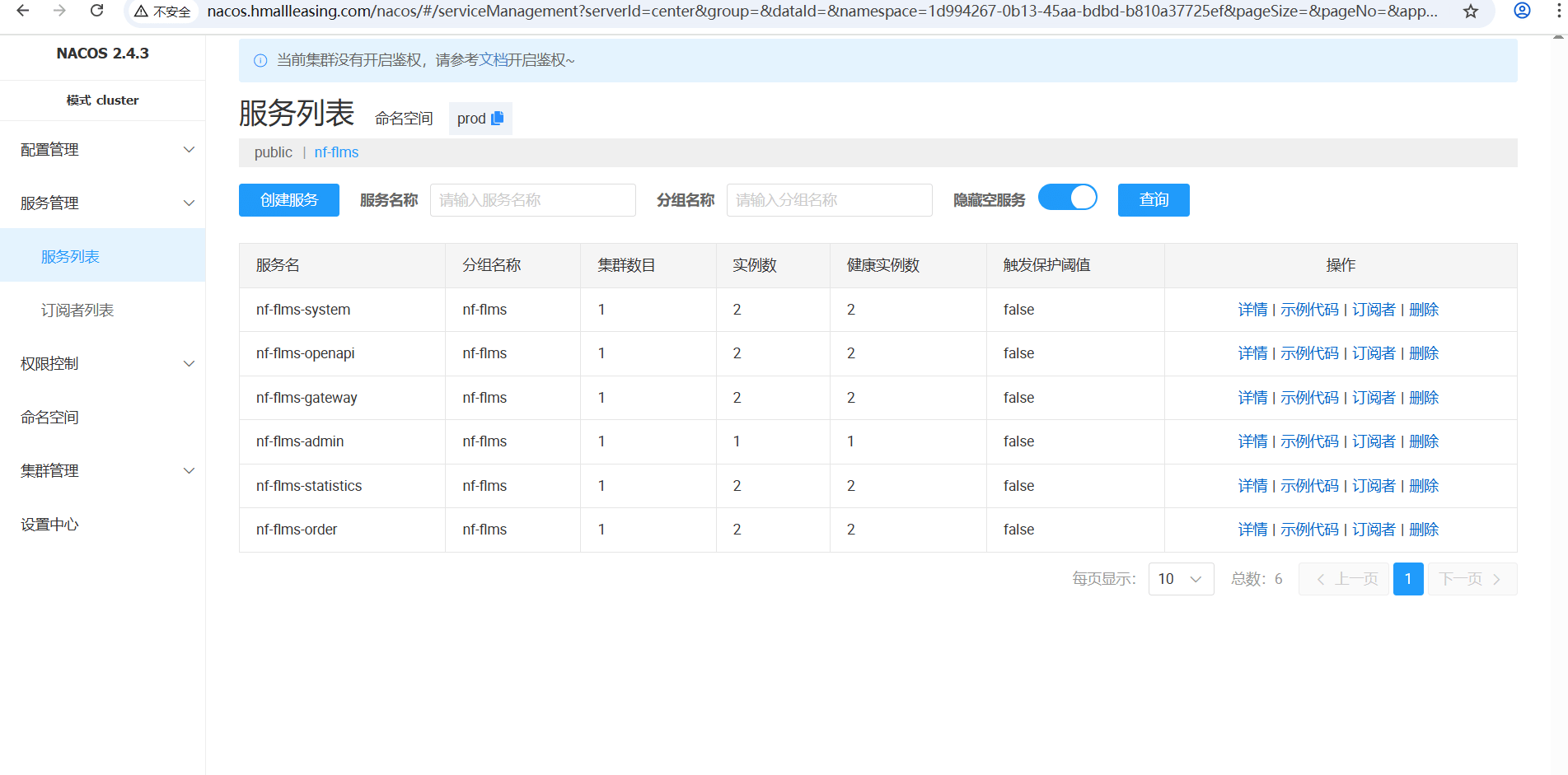Screen dimensions: 1568x775
Task: Switch to the public namespace tab
Action: pos(273,152)
